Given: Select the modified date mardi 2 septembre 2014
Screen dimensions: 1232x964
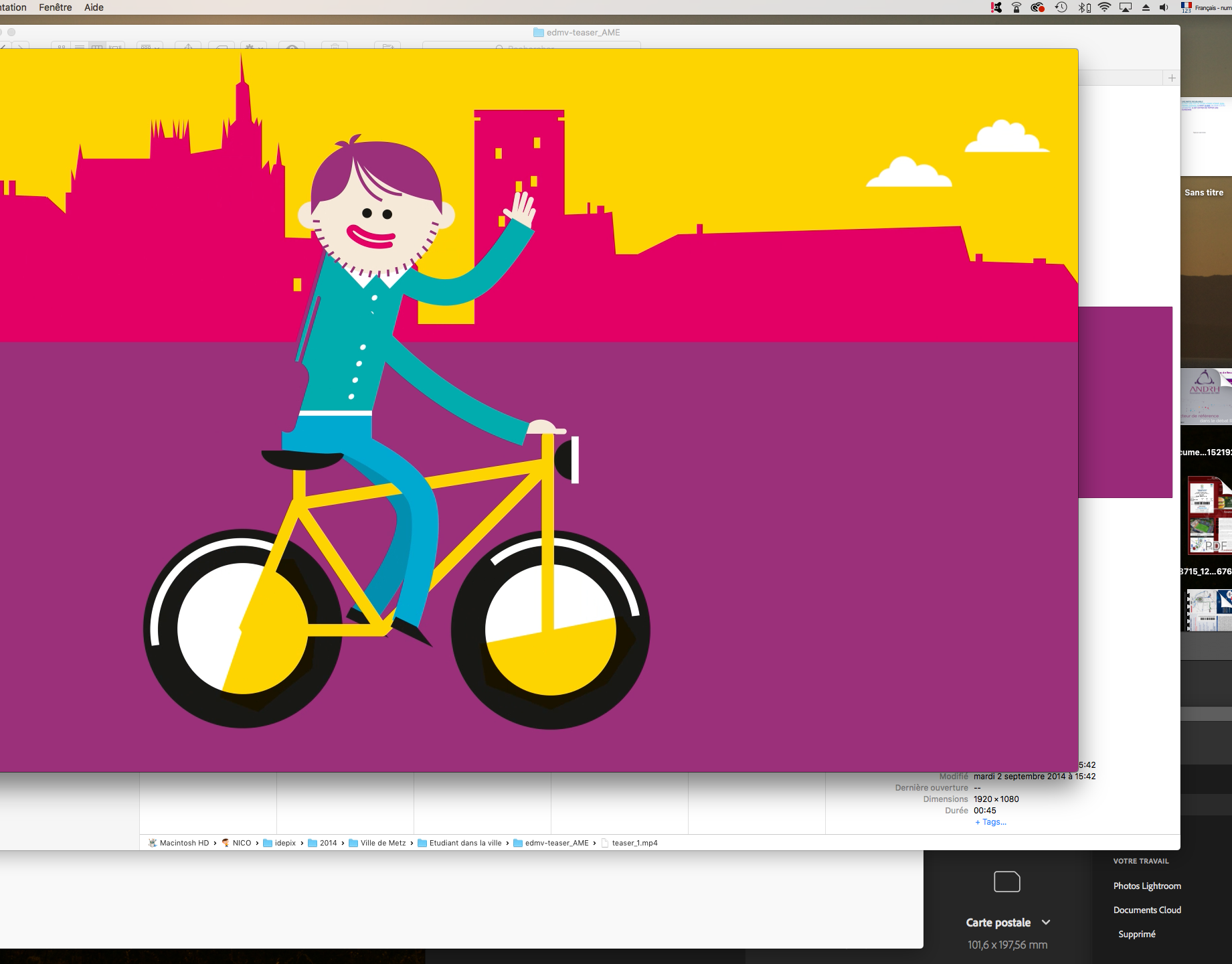Looking at the screenshot, I should click(1035, 777).
